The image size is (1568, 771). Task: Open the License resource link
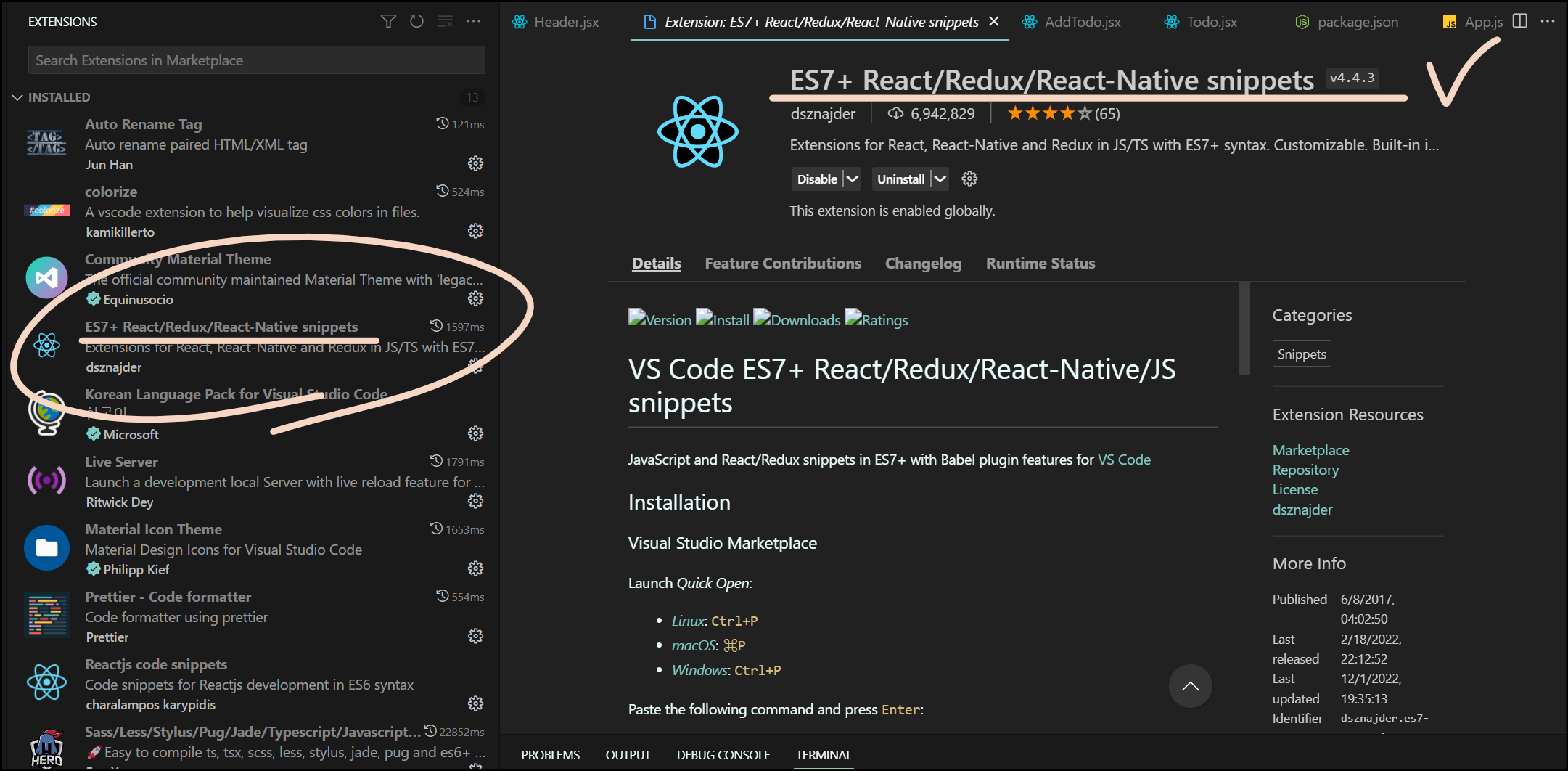(x=1294, y=489)
